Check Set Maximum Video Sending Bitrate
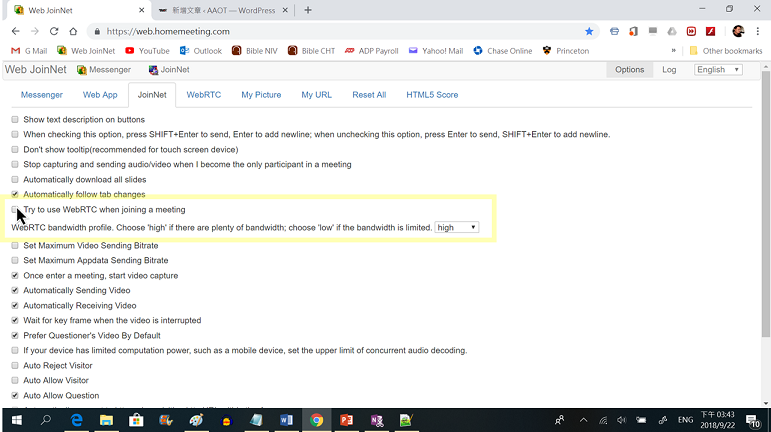 (15, 246)
